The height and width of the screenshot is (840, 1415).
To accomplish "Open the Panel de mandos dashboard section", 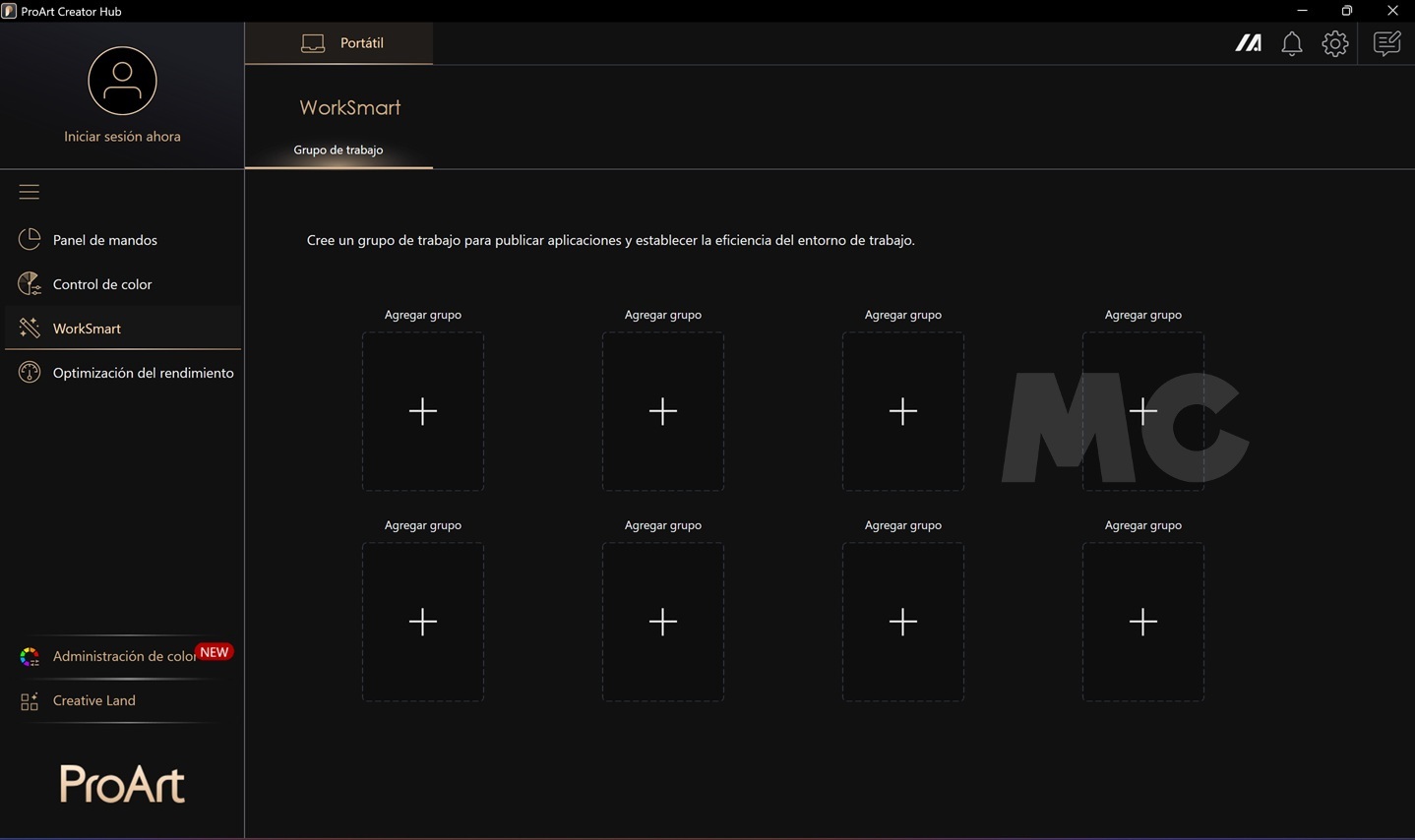I will (123, 240).
